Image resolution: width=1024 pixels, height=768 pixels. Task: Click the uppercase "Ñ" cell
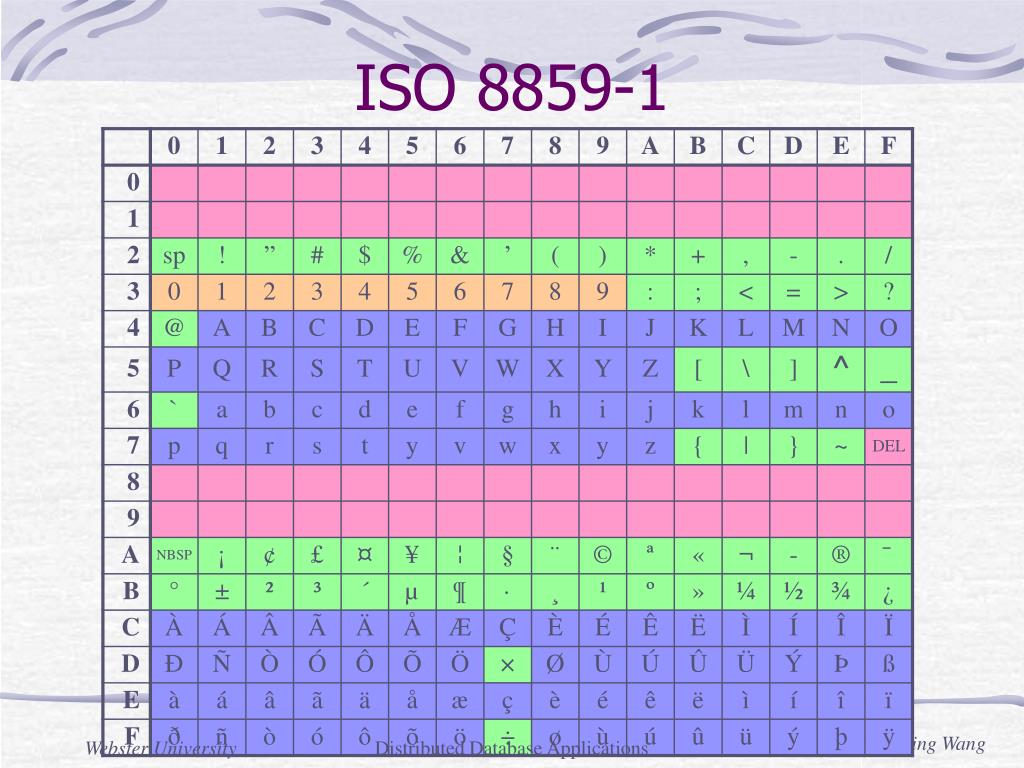pos(221,665)
